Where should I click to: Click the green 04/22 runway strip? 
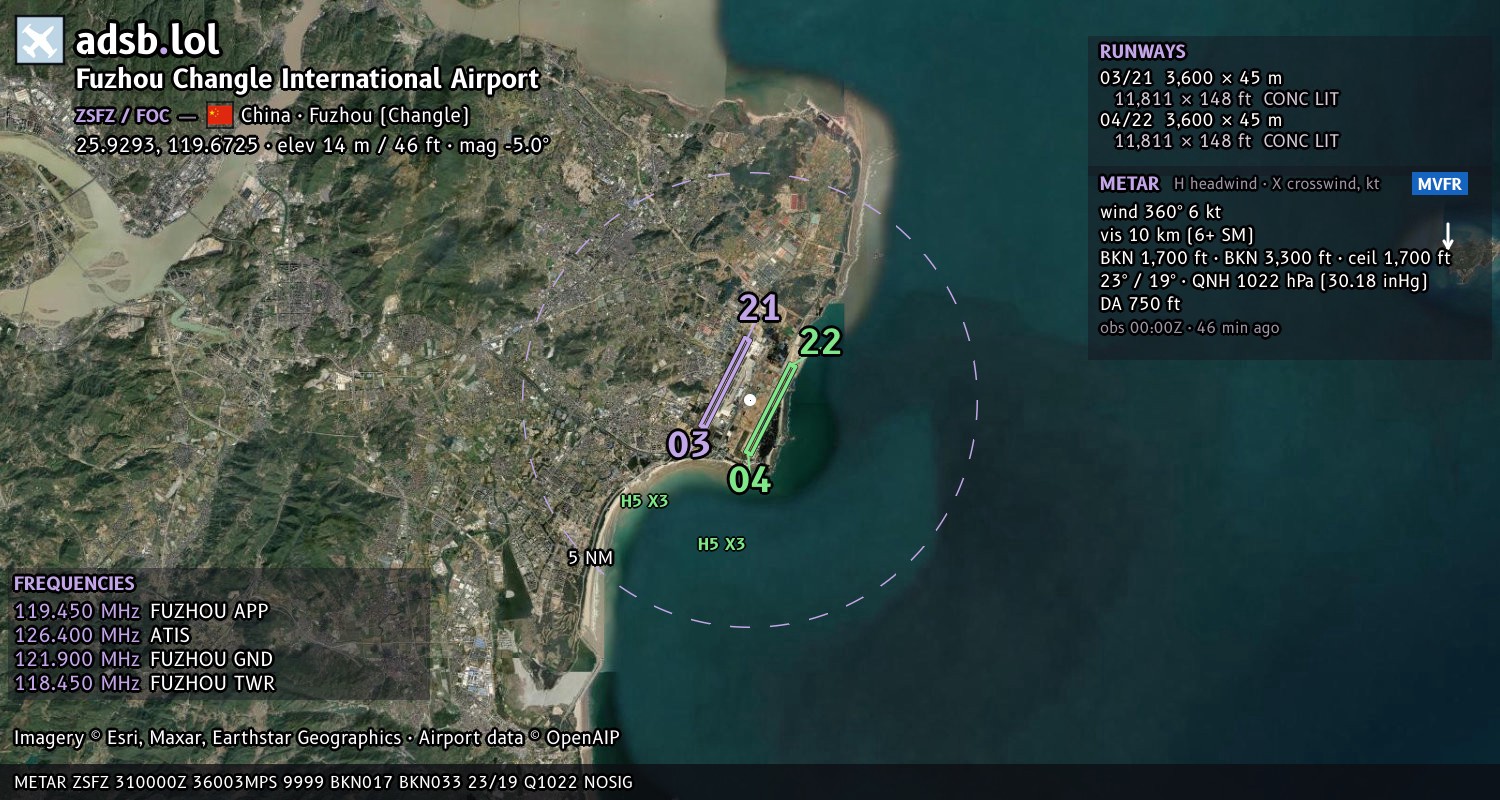point(771,409)
